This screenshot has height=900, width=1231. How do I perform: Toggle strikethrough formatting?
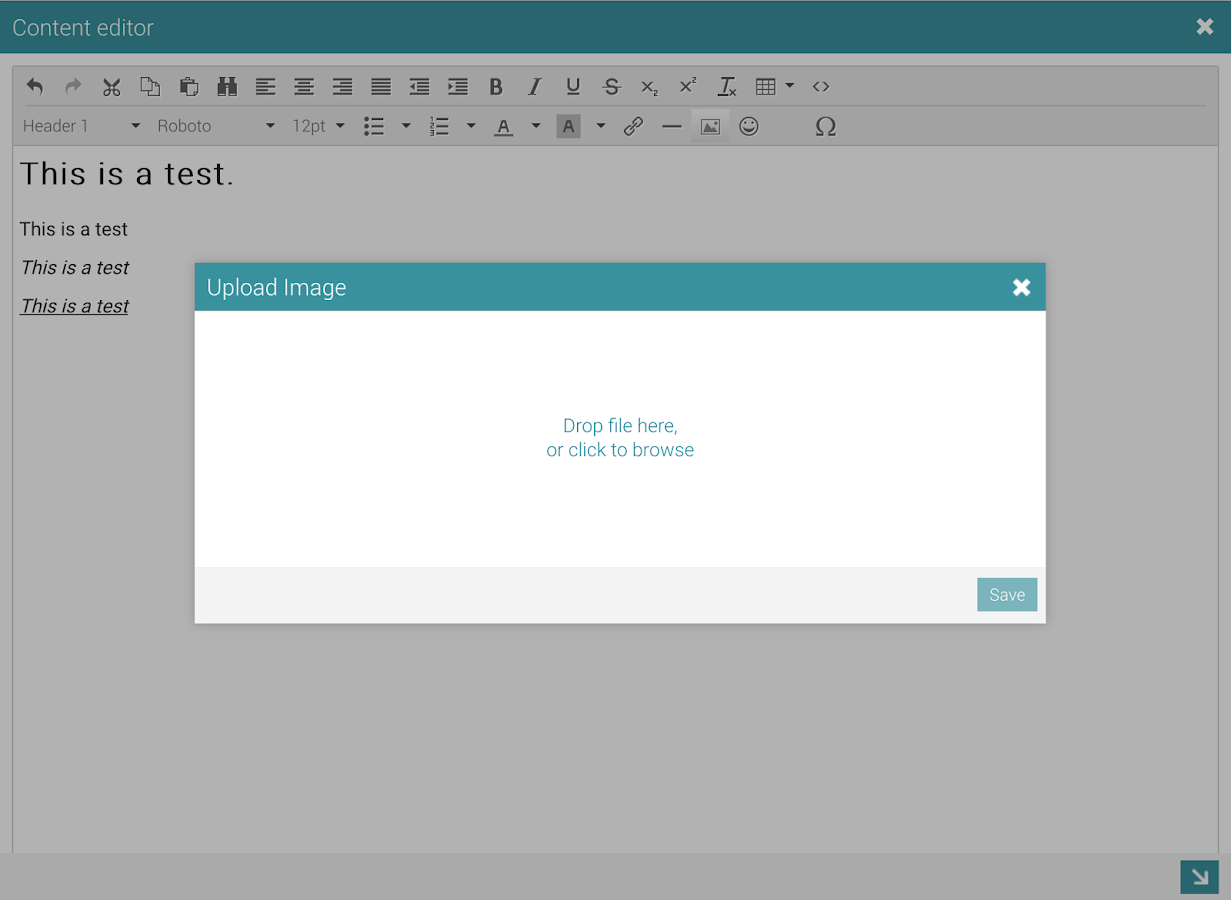[x=611, y=87]
